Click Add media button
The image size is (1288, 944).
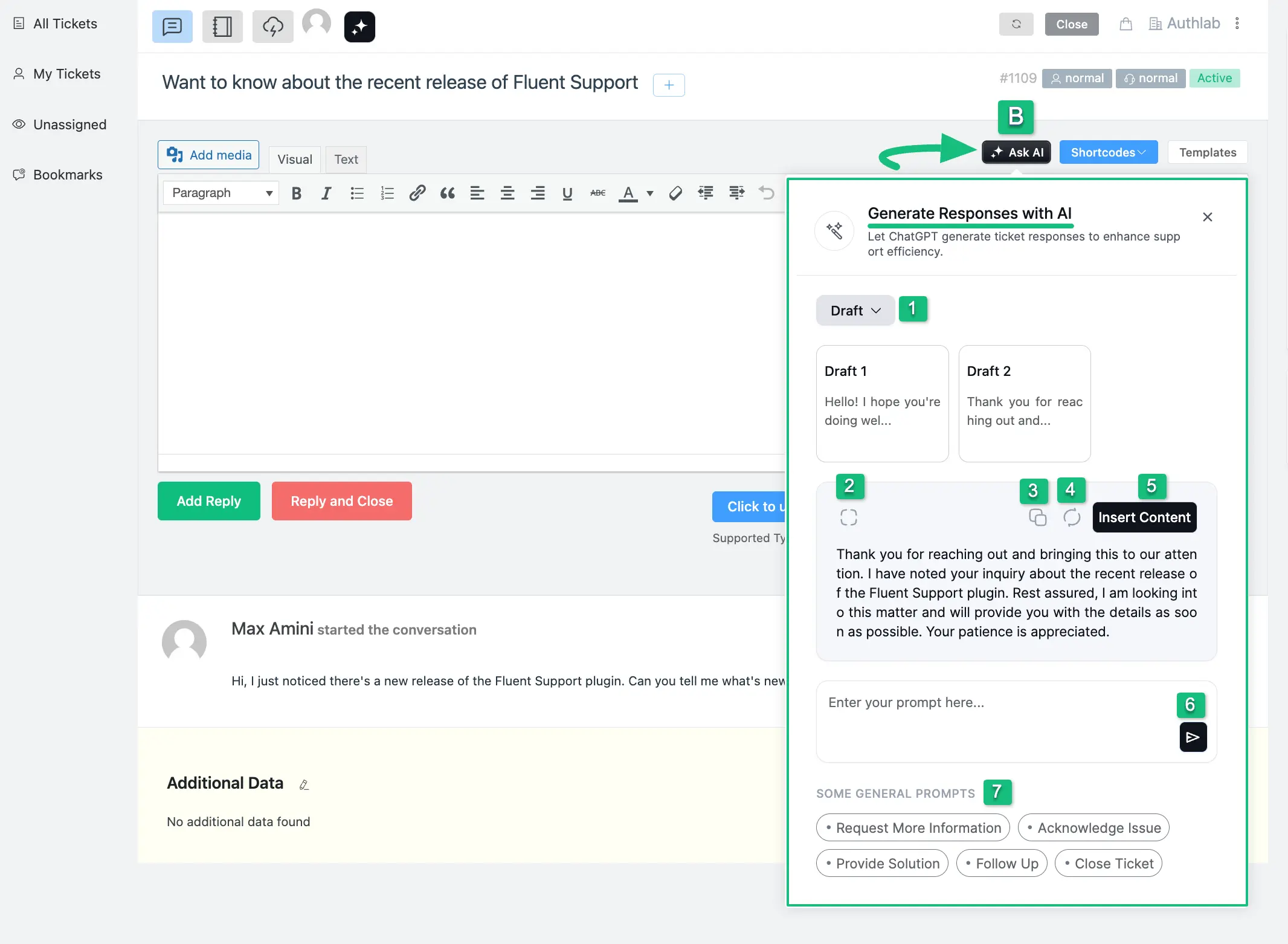click(208, 155)
